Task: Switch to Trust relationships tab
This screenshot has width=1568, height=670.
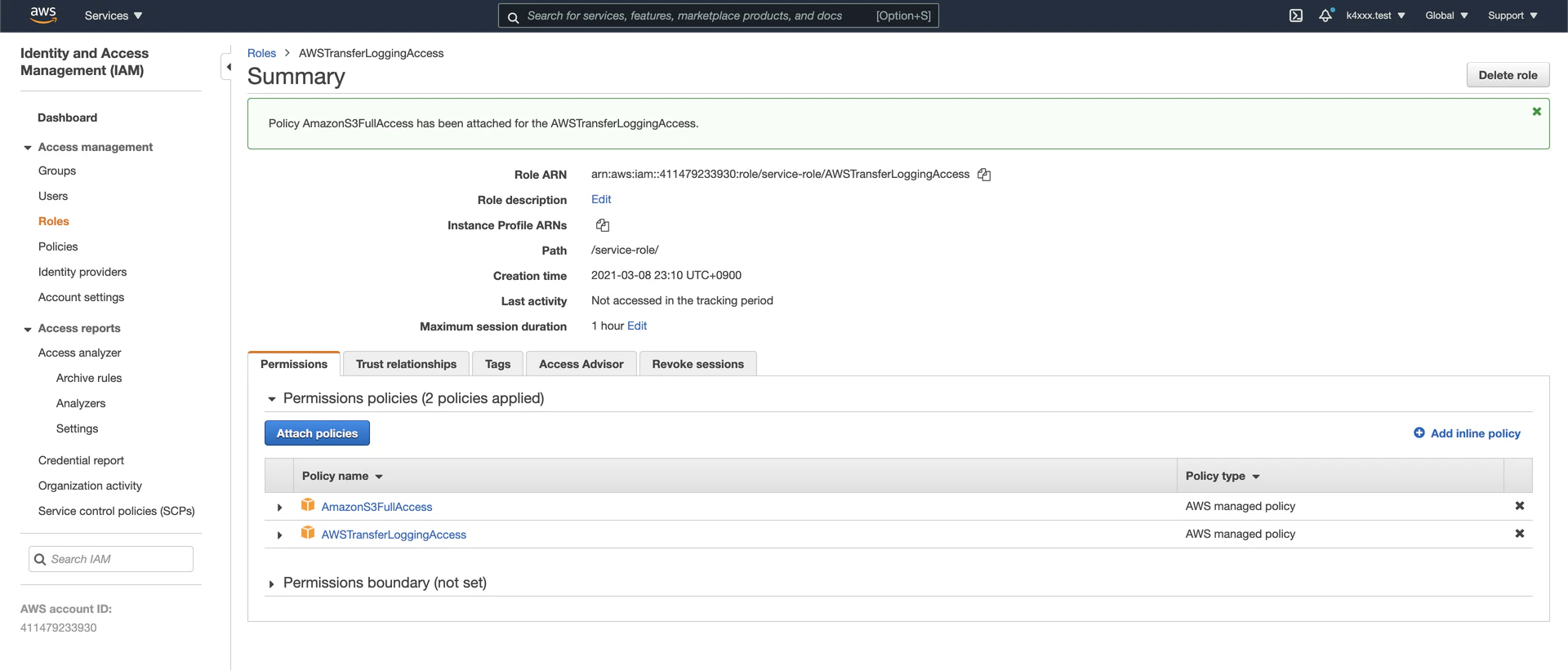Action: tap(406, 364)
